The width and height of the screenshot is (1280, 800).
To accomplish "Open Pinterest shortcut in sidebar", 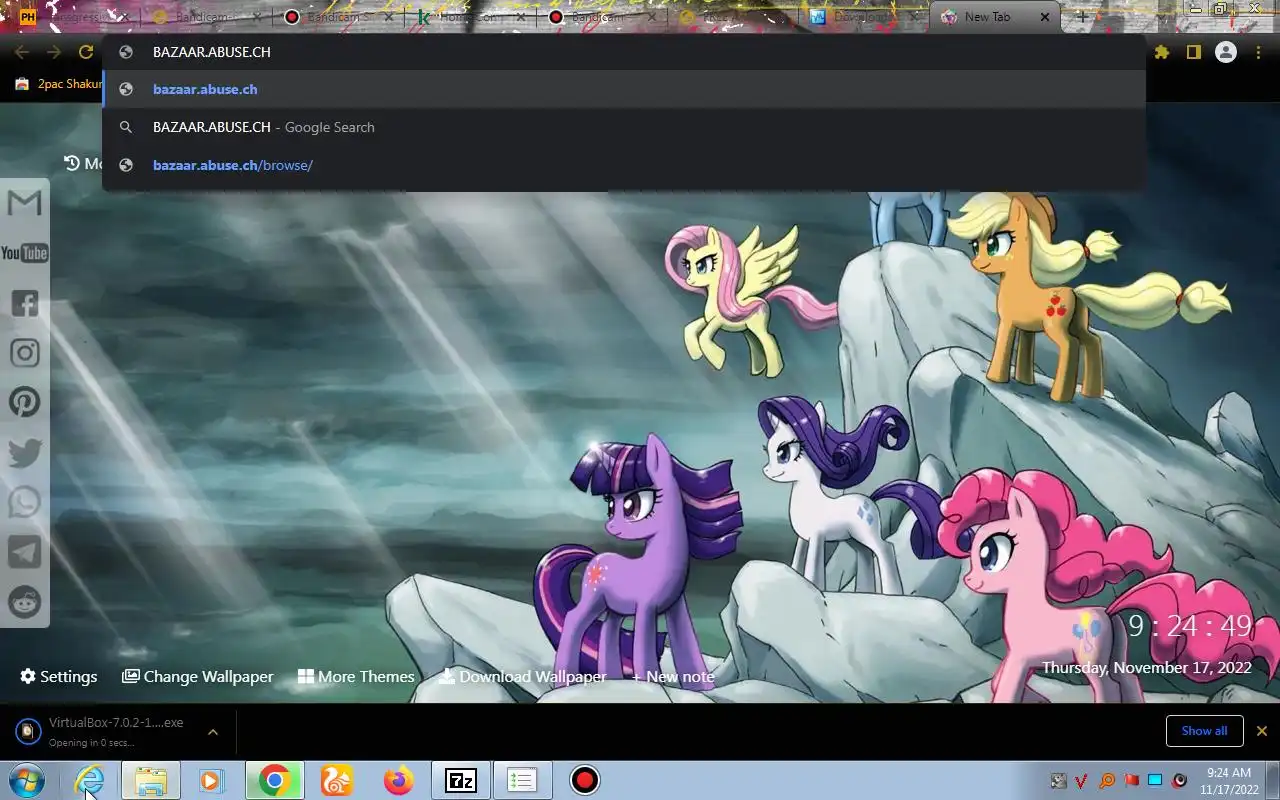I will point(25,402).
